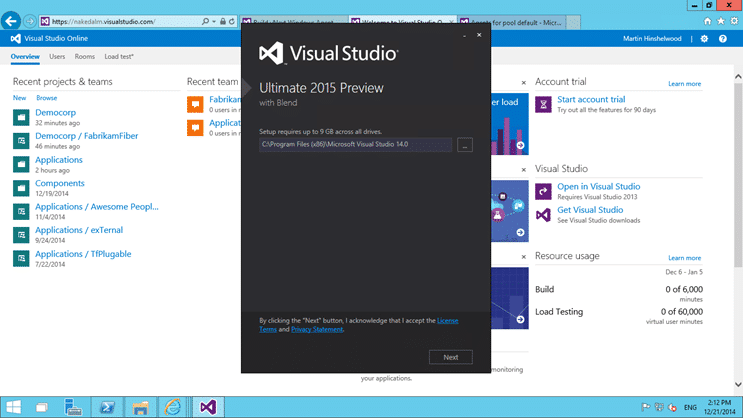743x418 pixels.
Task: Click the arrow on the load test tile
Action: (x=520, y=145)
